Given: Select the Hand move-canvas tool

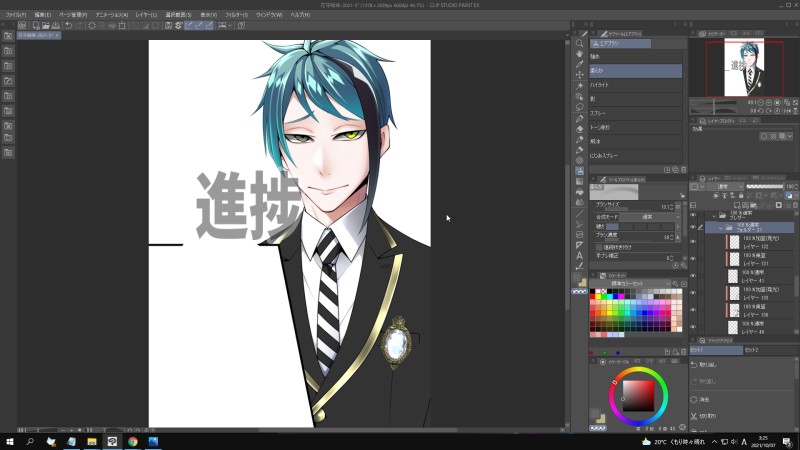Looking at the screenshot, I should (579, 54).
